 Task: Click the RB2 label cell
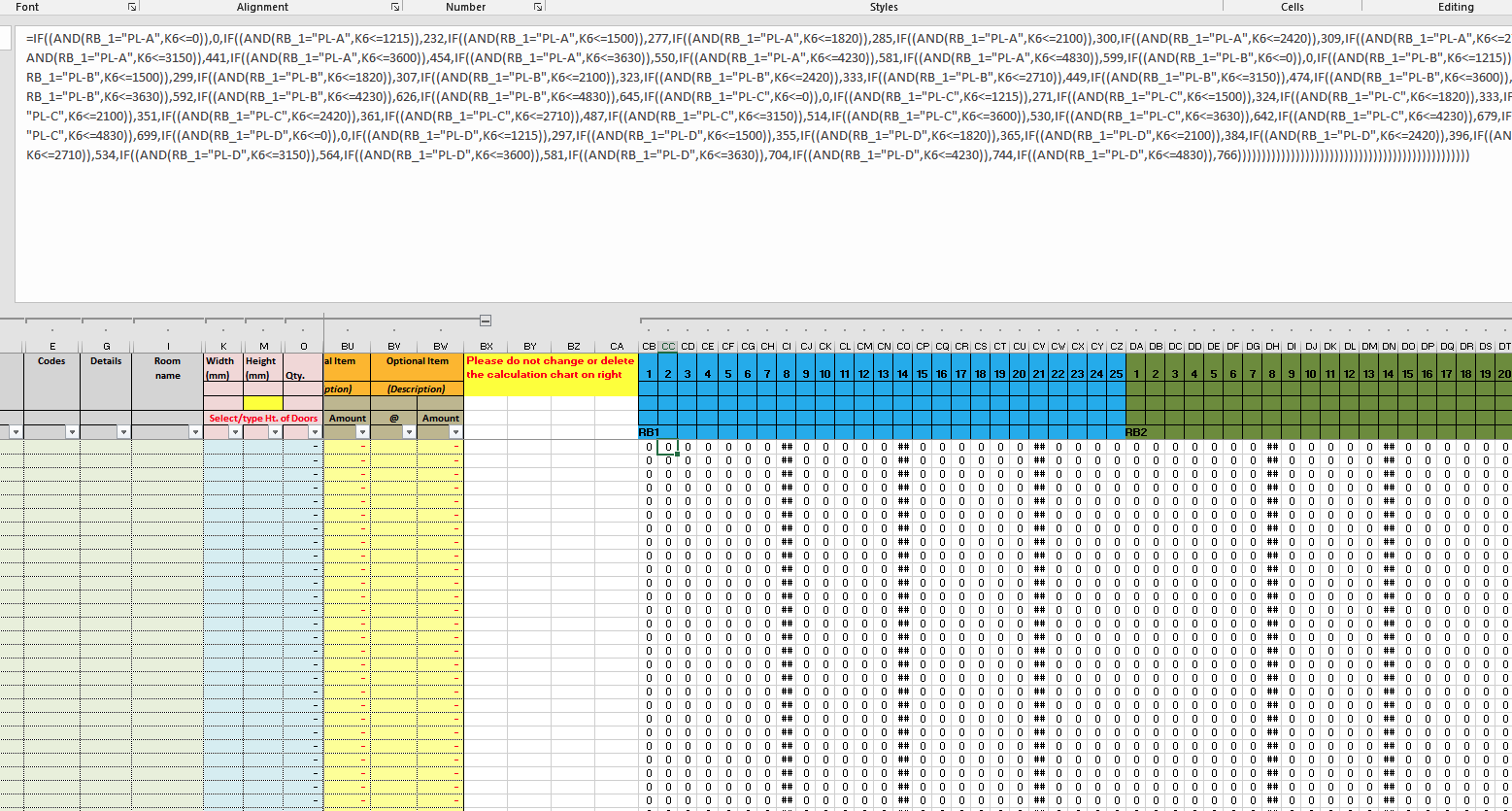[1136, 432]
